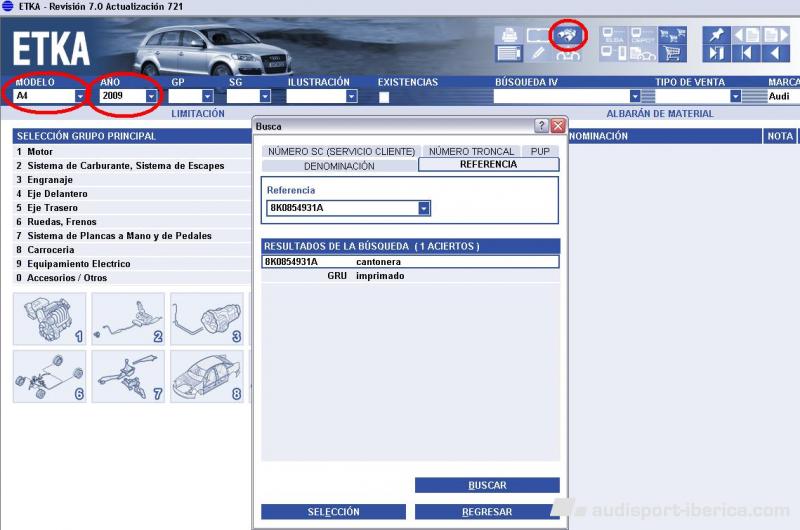800x530 pixels.
Task: Select main group 8 Carroceria
Action: click(132, 250)
